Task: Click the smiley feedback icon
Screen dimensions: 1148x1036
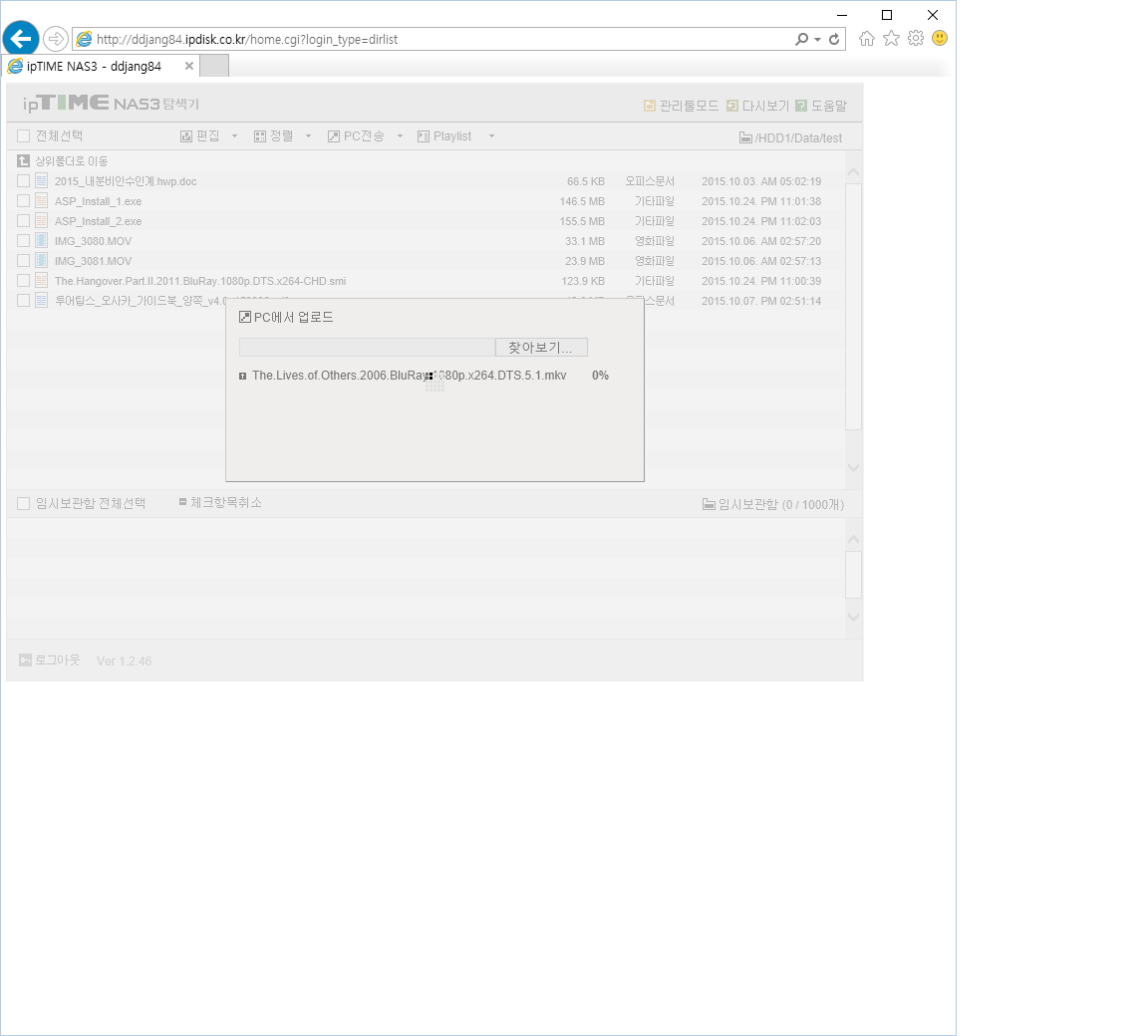Action: coord(940,38)
